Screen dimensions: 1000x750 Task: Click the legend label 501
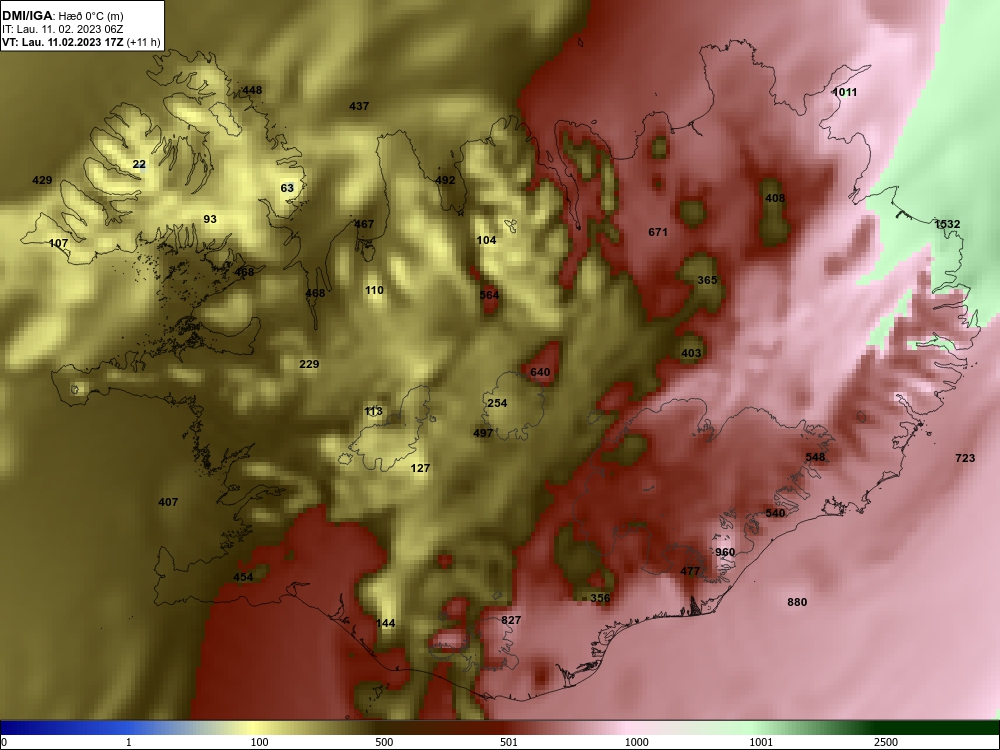coord(509,742)
